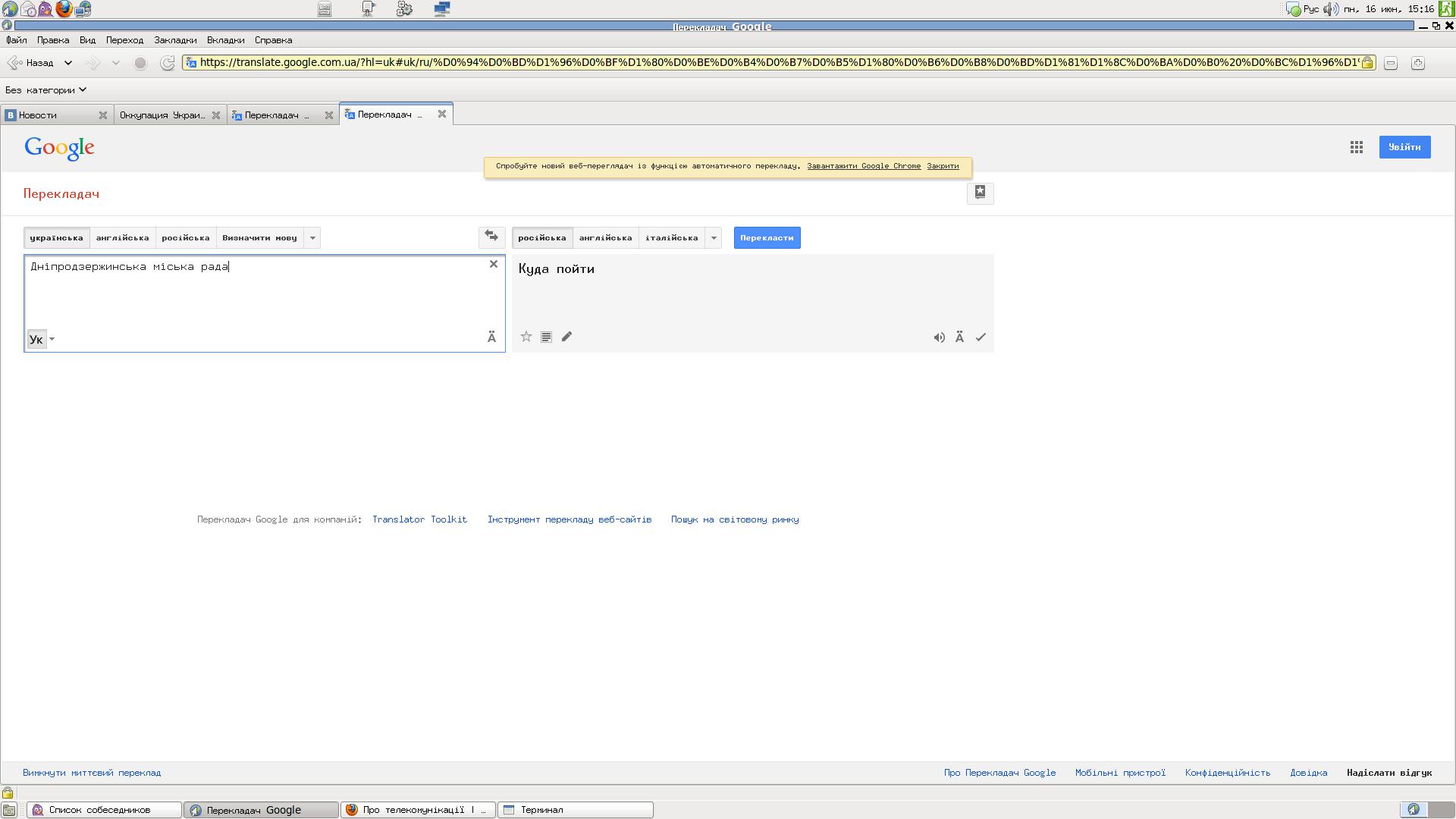This screenshot has height=819, width=1456.
Task: Switch to Терминал taskbar window
Action: (575, 810)
